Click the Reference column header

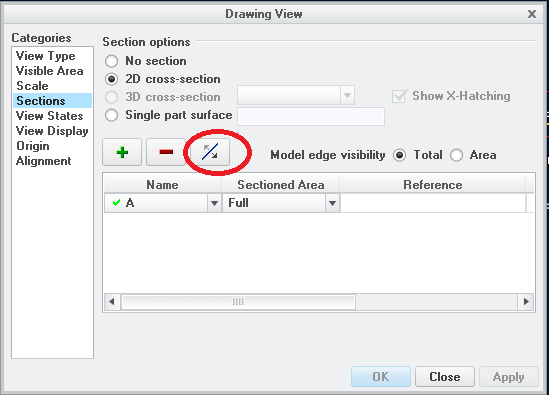(x=433, y=185)
